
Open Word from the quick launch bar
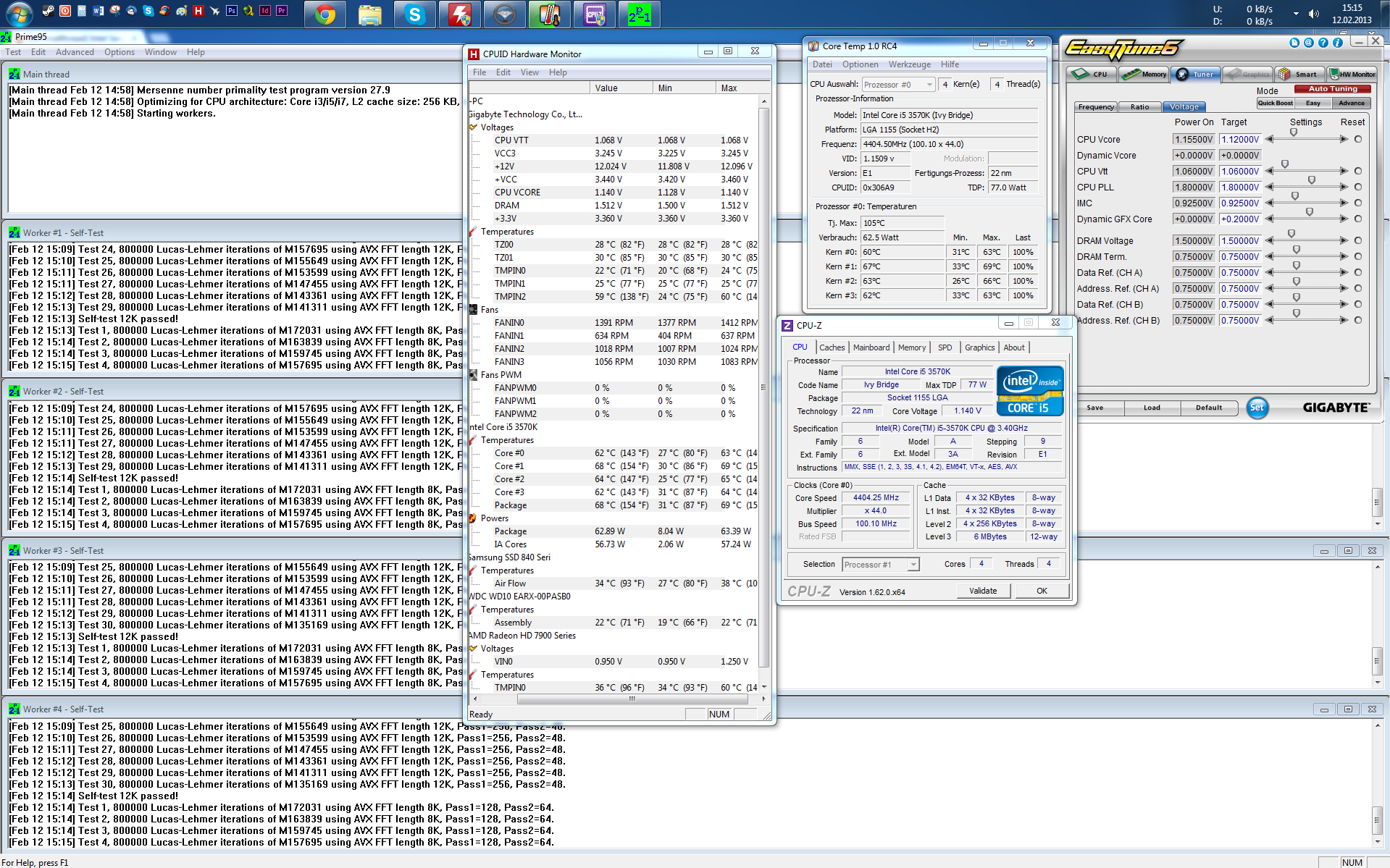[x=98, y=11]
